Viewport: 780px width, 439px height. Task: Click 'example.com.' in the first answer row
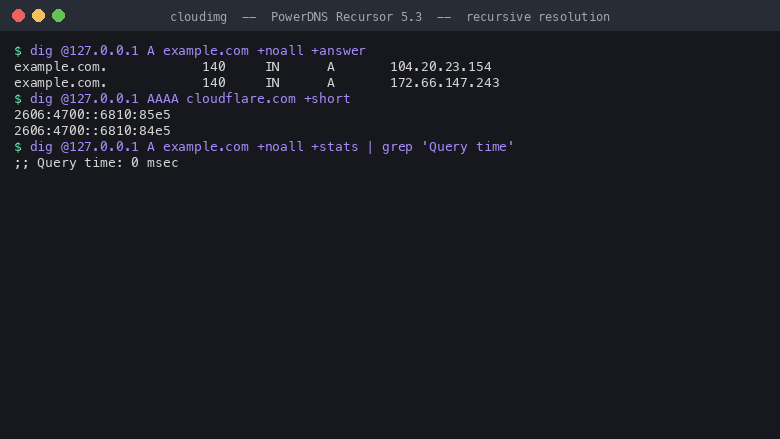coord(60,67)
